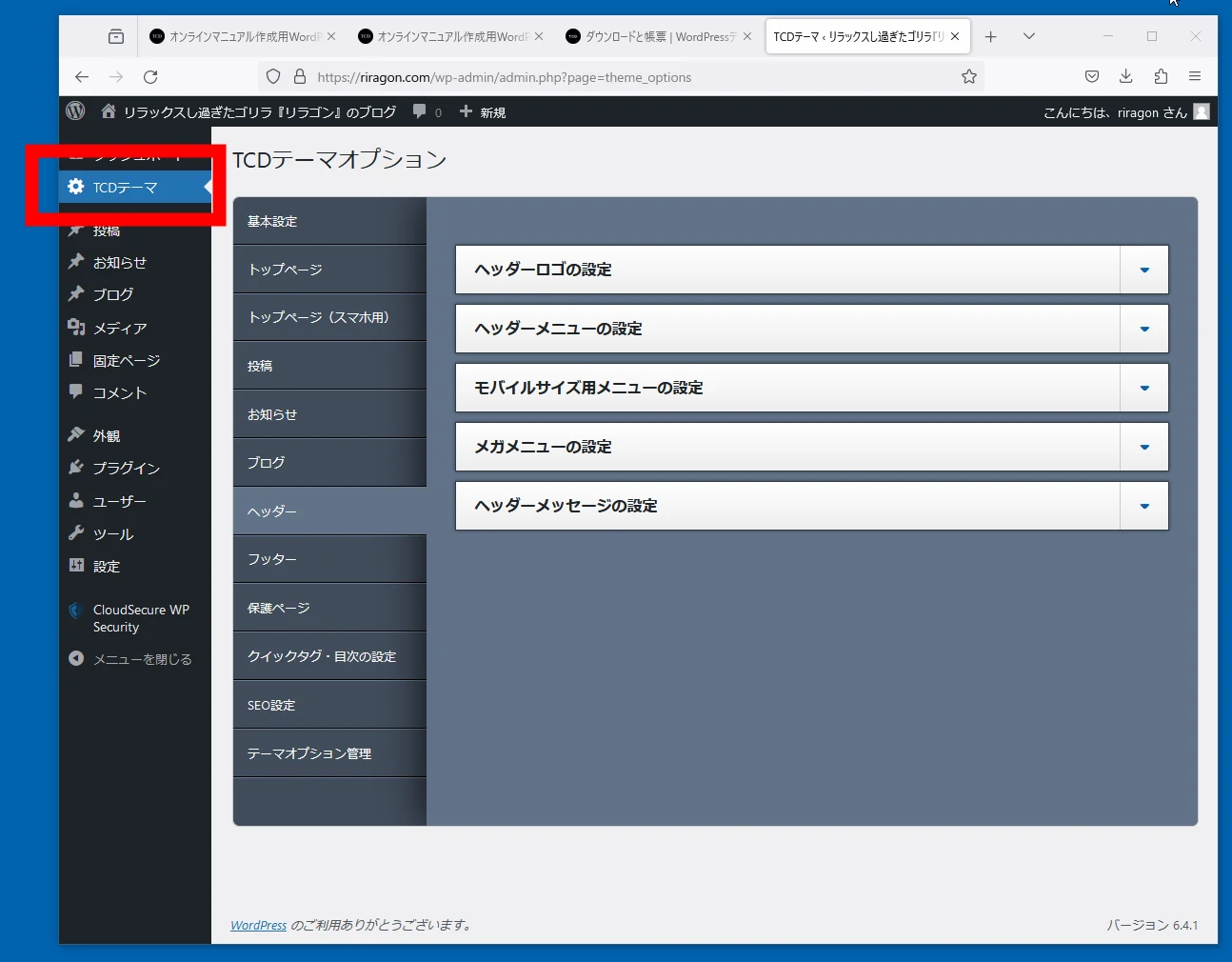This screenshot has width=1232, height=962.
Task: Collapse sidebar via メニューを閉じる
Action: pos(141,659)
